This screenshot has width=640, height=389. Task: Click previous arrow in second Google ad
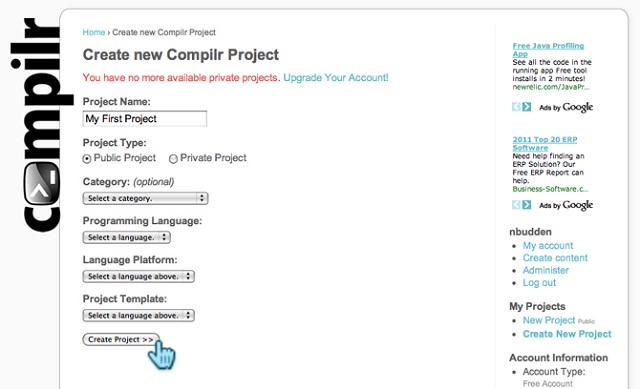516,205
